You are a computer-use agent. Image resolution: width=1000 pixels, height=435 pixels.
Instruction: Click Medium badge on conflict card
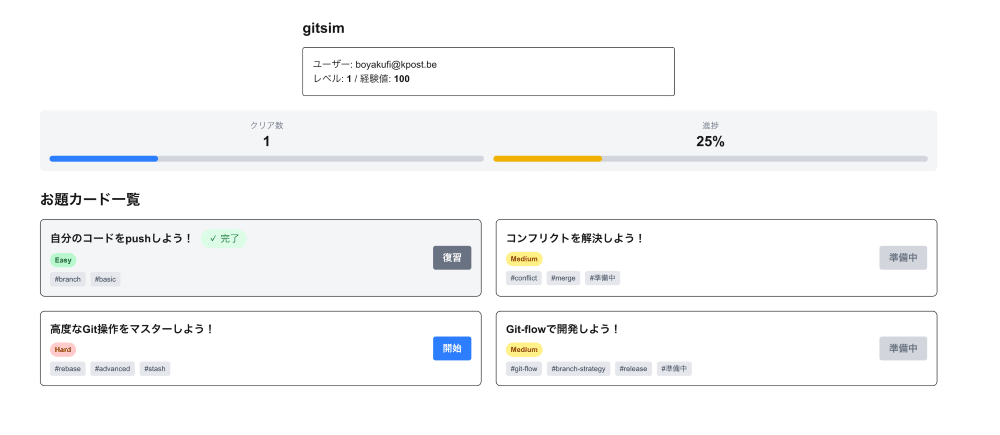tap(524, 259)
